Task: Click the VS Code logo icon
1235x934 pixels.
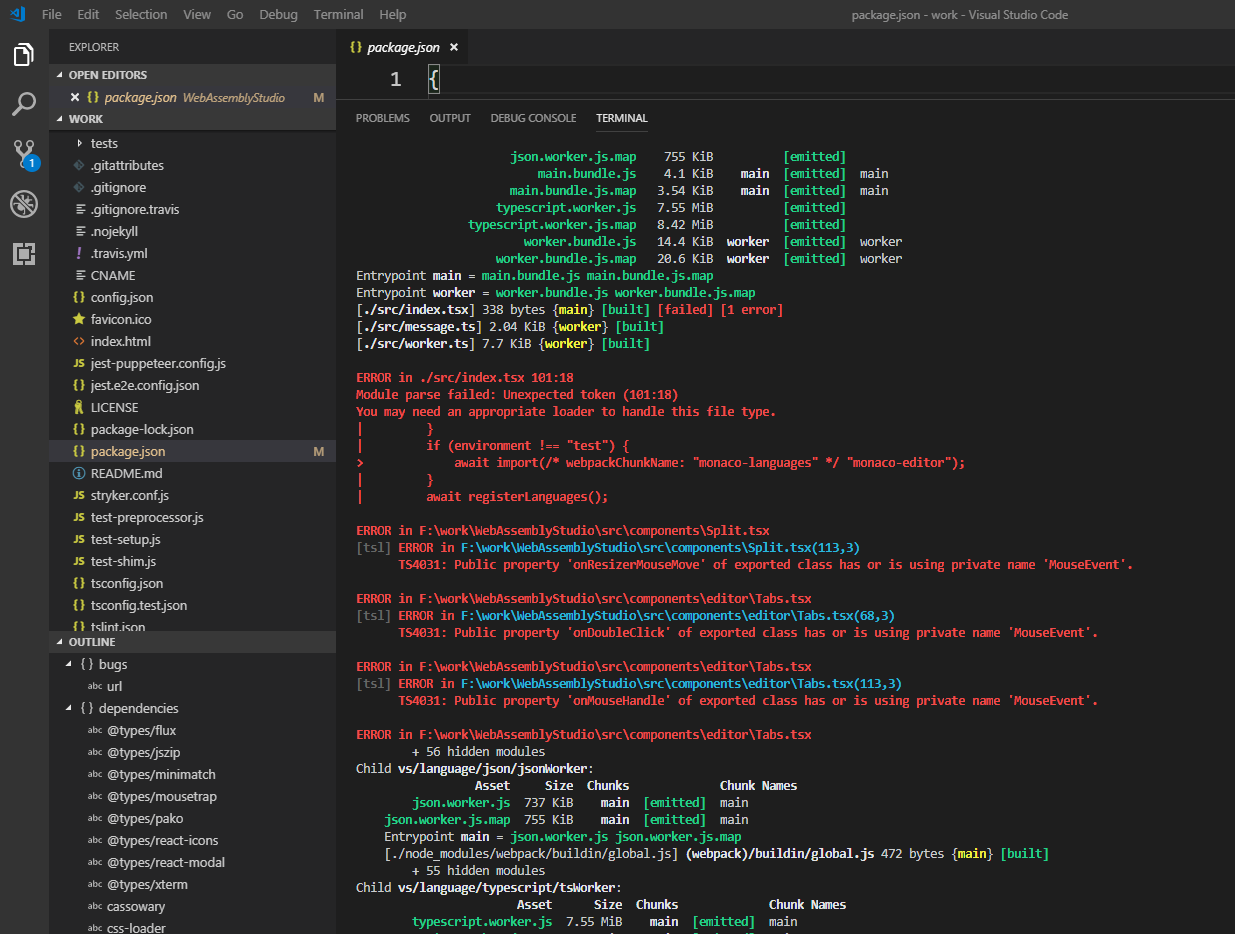Action: point(17,15)
